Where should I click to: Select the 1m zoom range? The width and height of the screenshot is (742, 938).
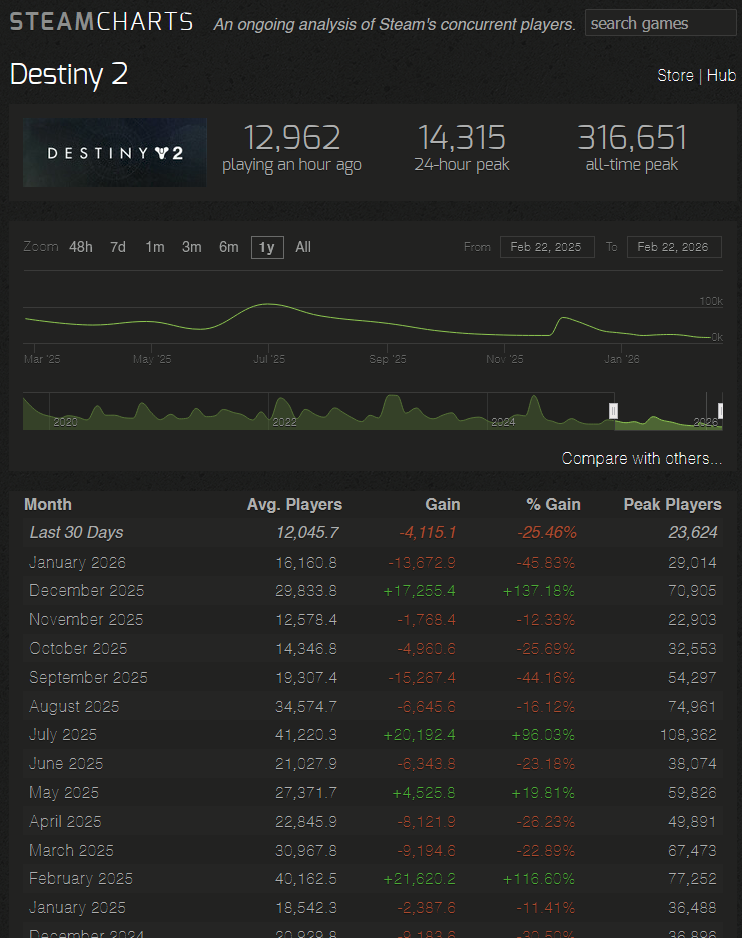[155, 247]
